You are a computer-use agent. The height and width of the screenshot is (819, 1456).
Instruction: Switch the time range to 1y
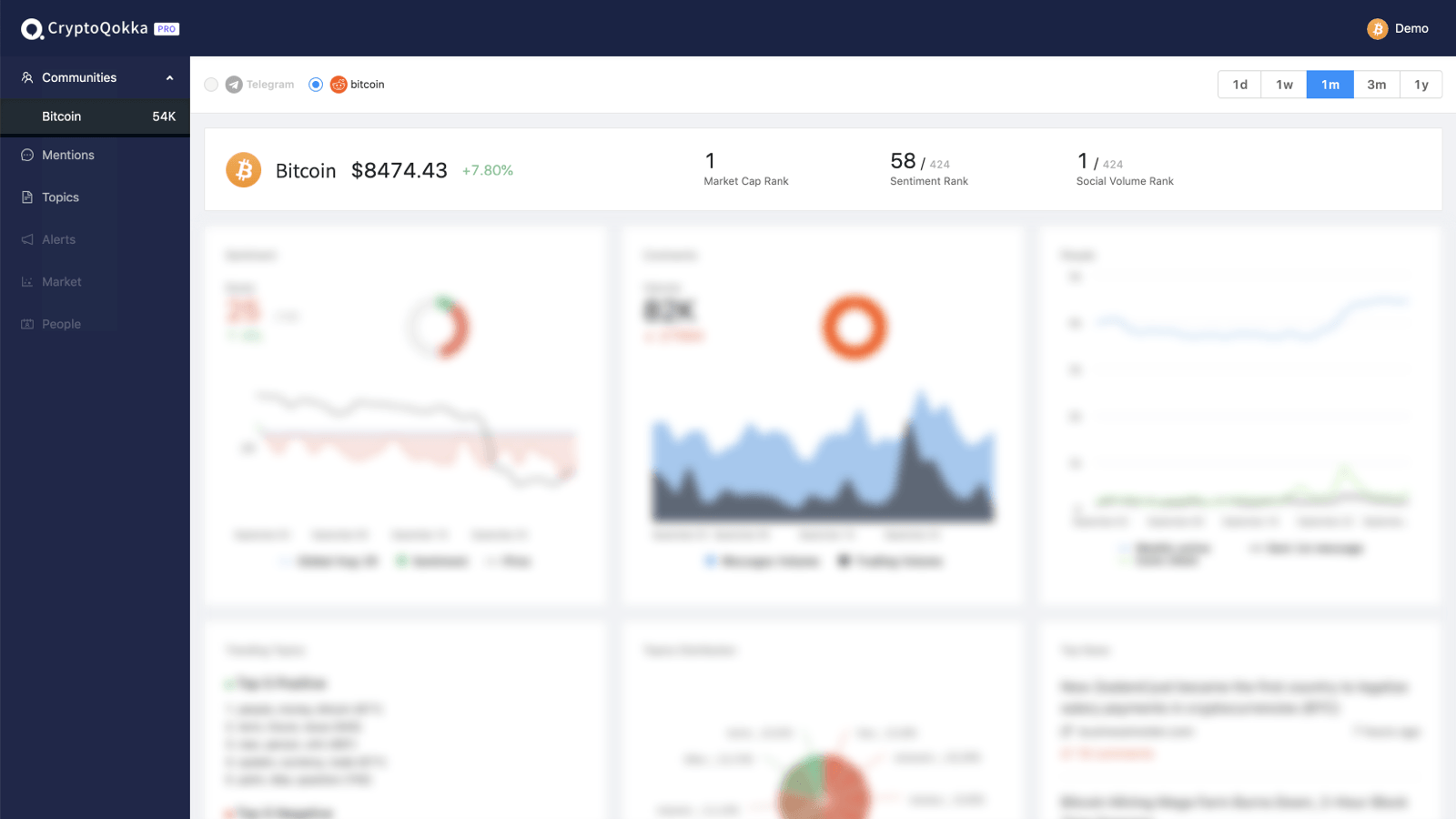[1421, 85]
